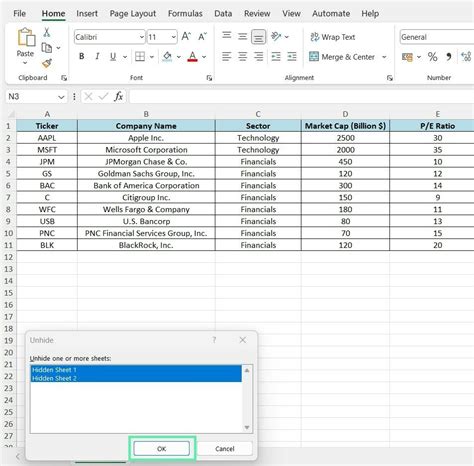Switch to the View tab
This screenshot has height=466, width=474.
(x=291, y=14)
